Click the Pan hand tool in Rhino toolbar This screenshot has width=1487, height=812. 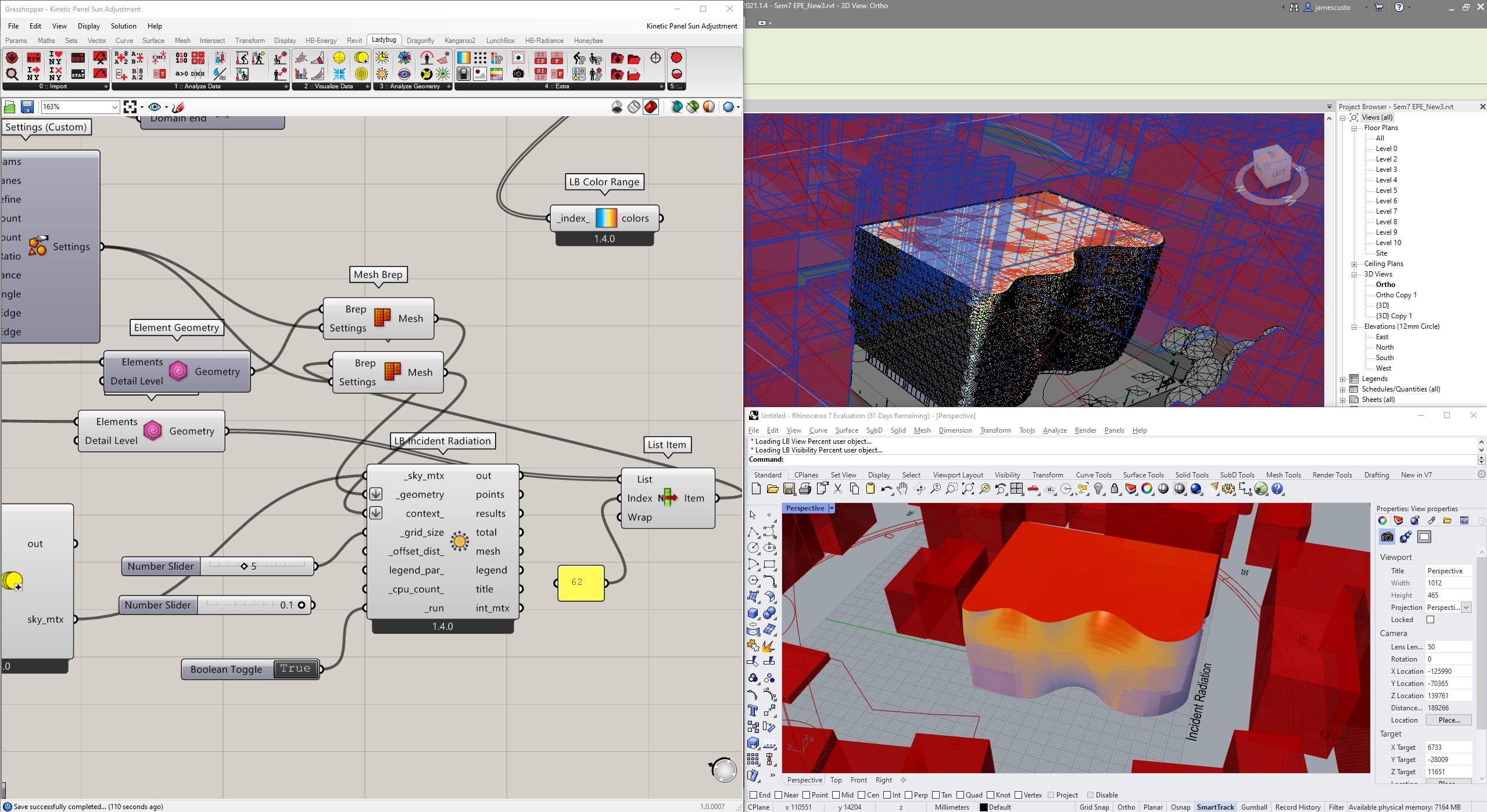coord(902,489)
